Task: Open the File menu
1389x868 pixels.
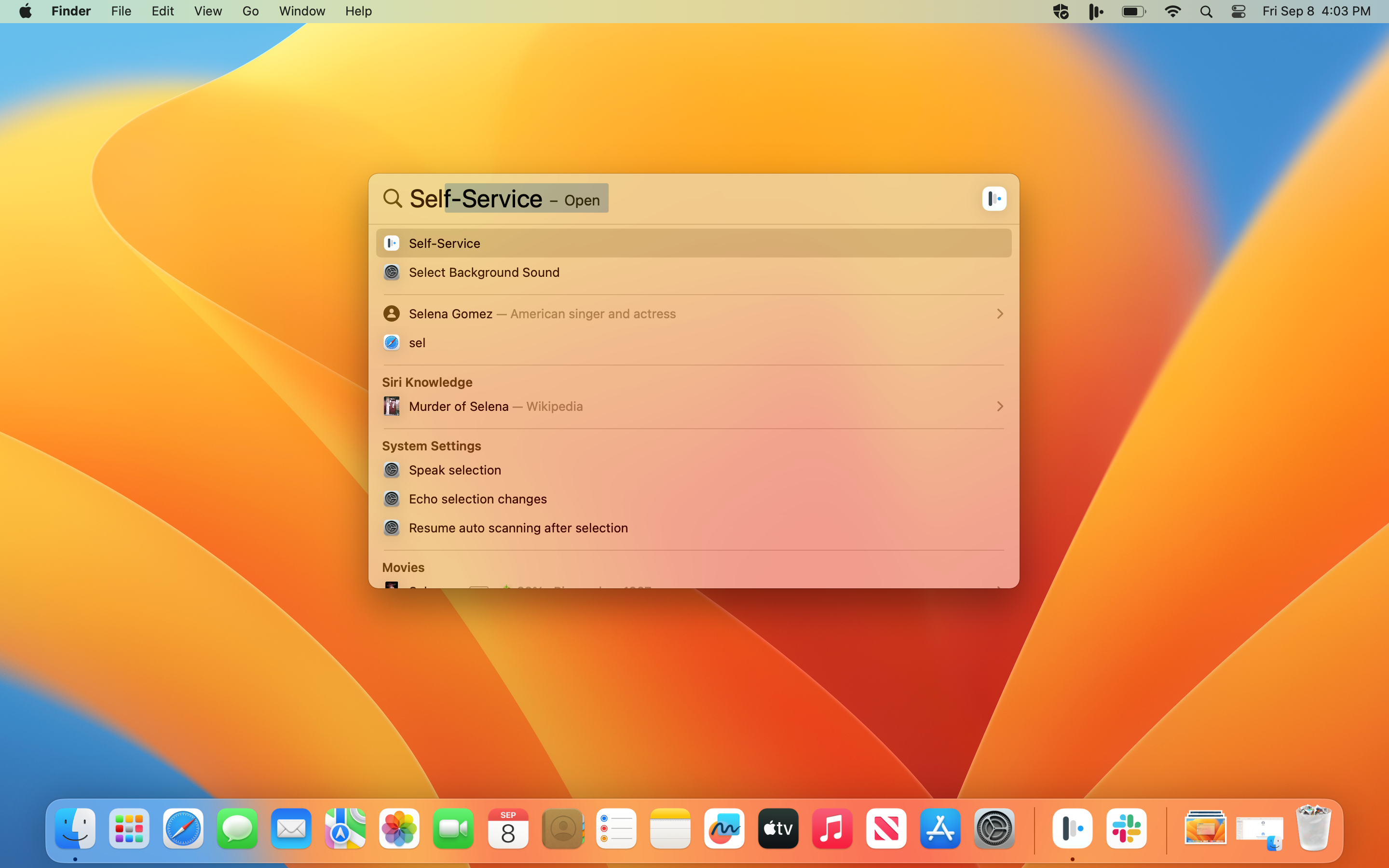Action: [x=121, y=12]
